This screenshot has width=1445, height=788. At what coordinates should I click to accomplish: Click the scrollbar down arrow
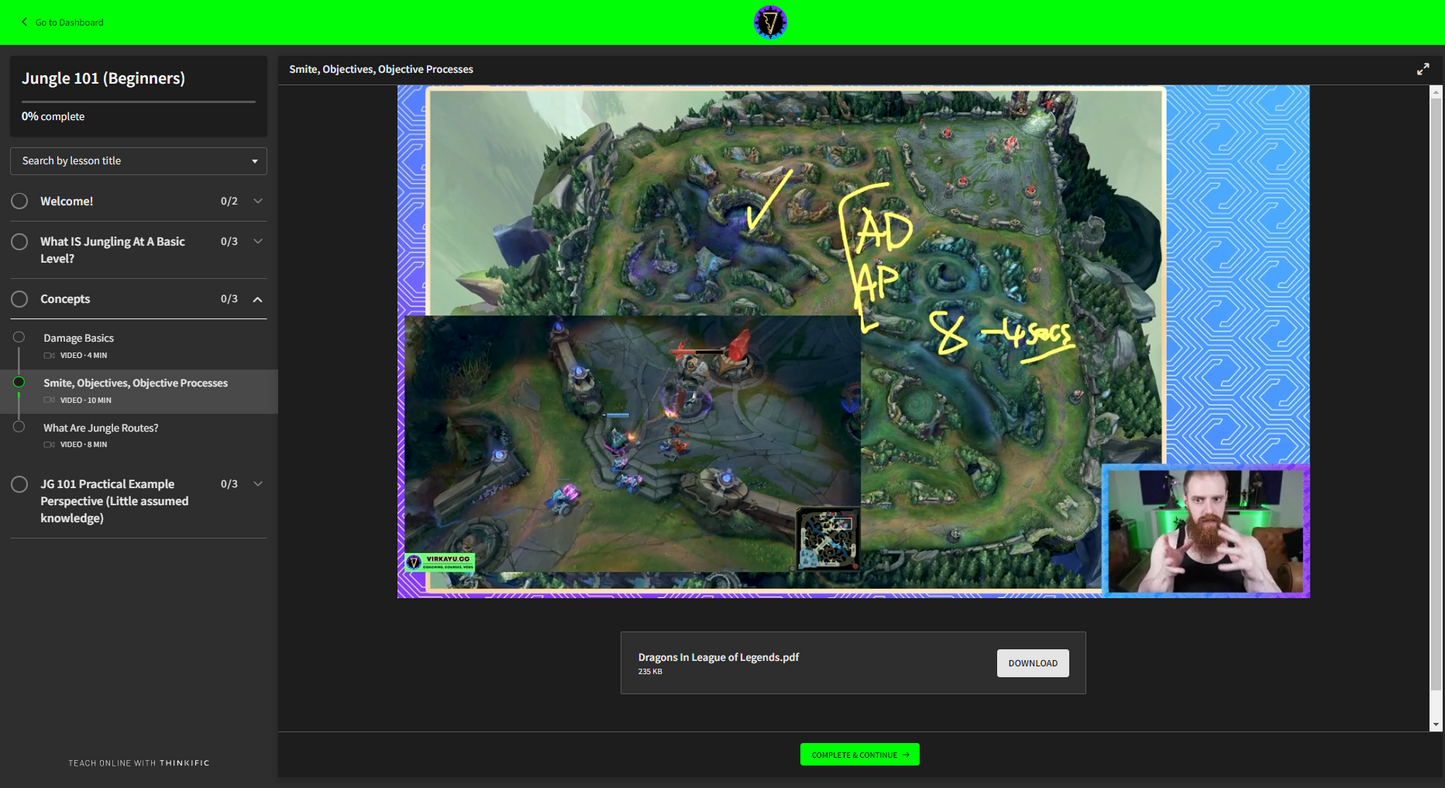[1436, 725]
